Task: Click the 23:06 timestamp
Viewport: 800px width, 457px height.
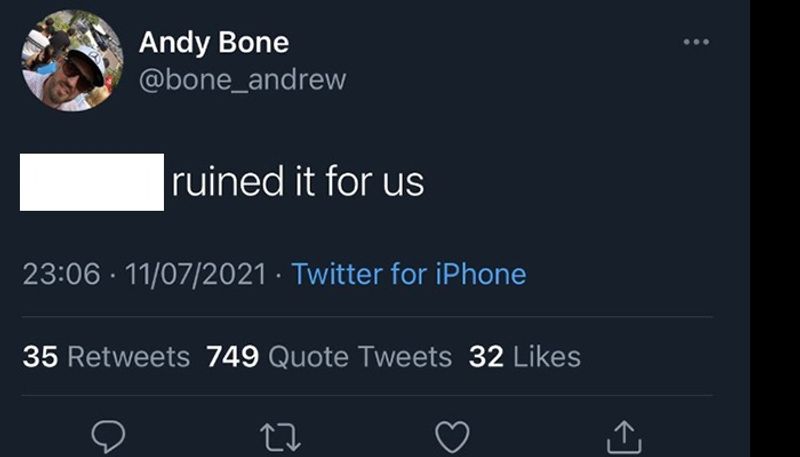Action: (x=61, y=273)
